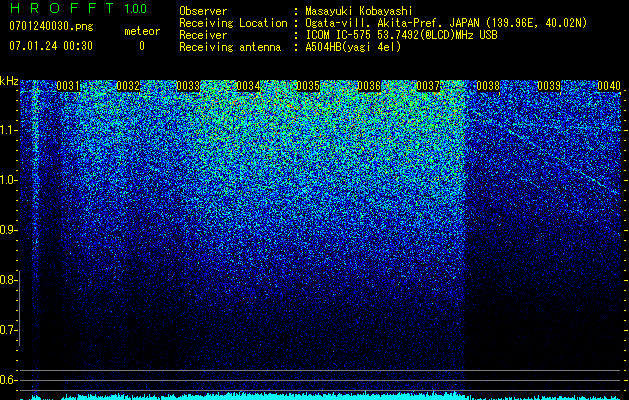Click the 0.9 kHz axis label
The image size is (629, 400).
click(8, 230)
